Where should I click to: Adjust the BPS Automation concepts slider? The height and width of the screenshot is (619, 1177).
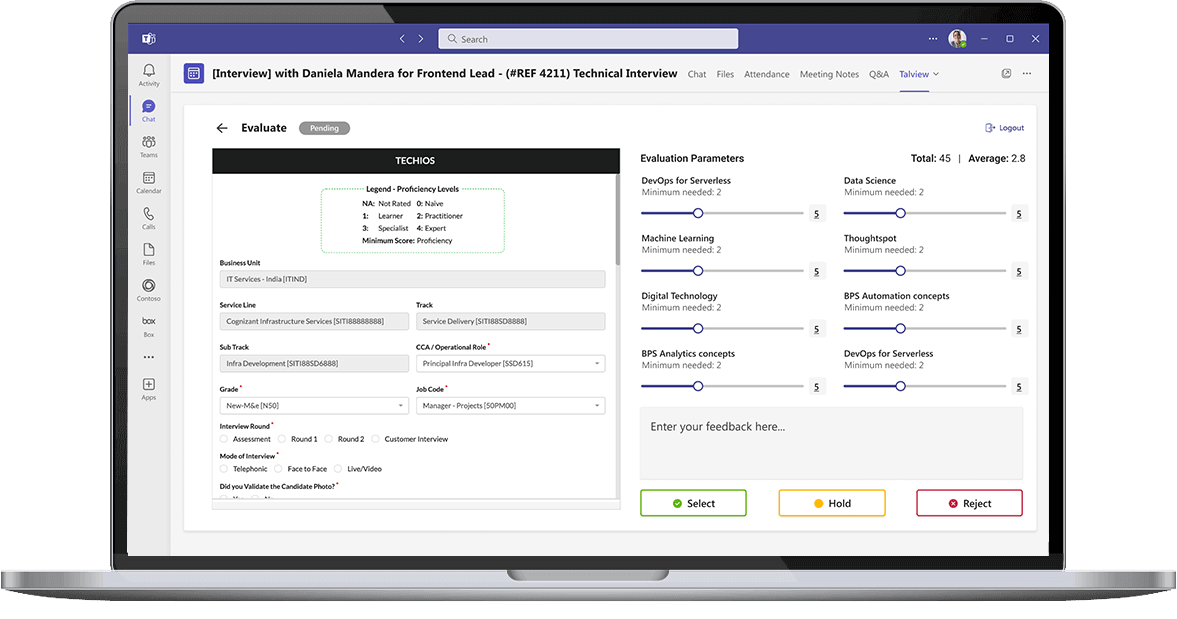click(900, 329)
